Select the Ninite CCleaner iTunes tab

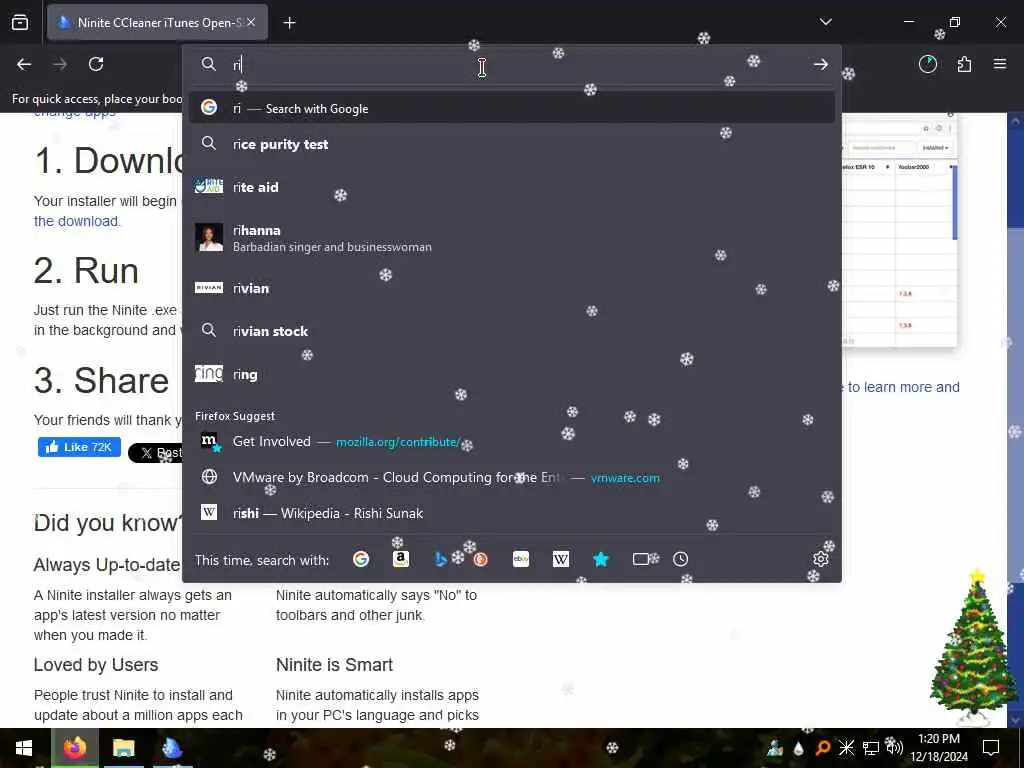coord(158,23)
